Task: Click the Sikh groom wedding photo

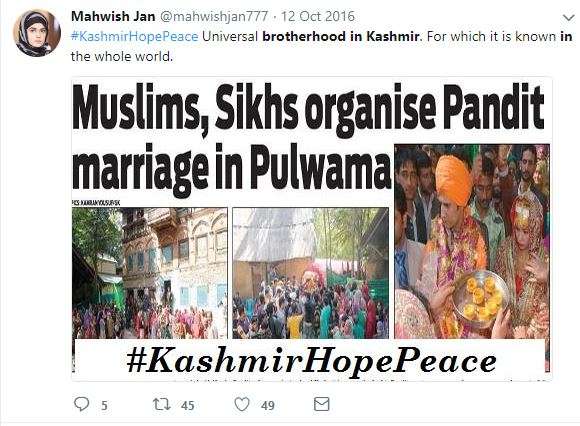Action: point(472,241)
